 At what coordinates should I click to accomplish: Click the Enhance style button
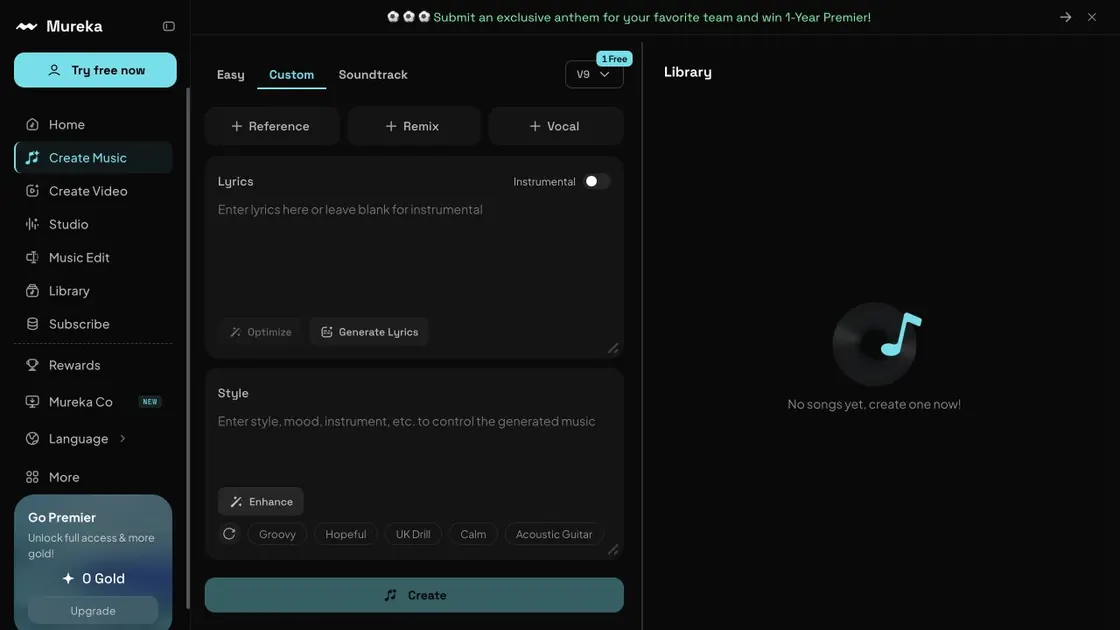261,502
